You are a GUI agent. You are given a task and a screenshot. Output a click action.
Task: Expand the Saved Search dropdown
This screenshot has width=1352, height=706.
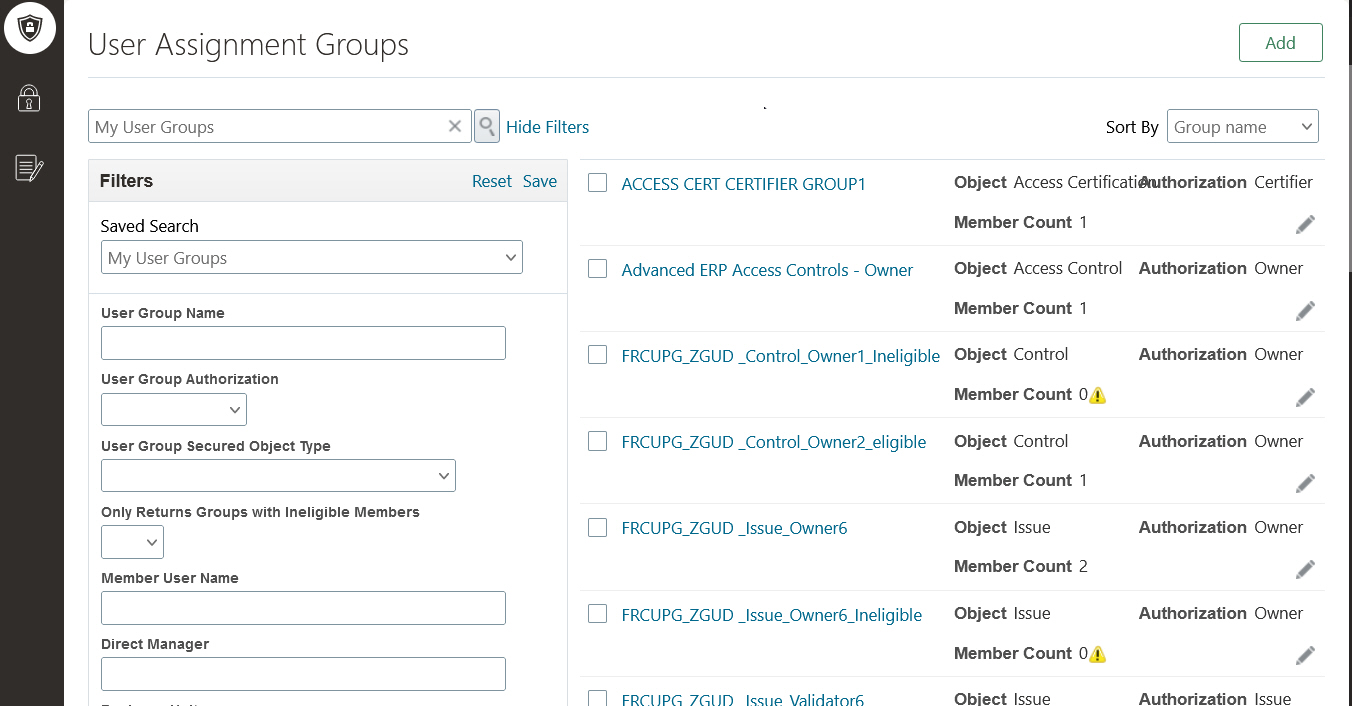(311, 258)
